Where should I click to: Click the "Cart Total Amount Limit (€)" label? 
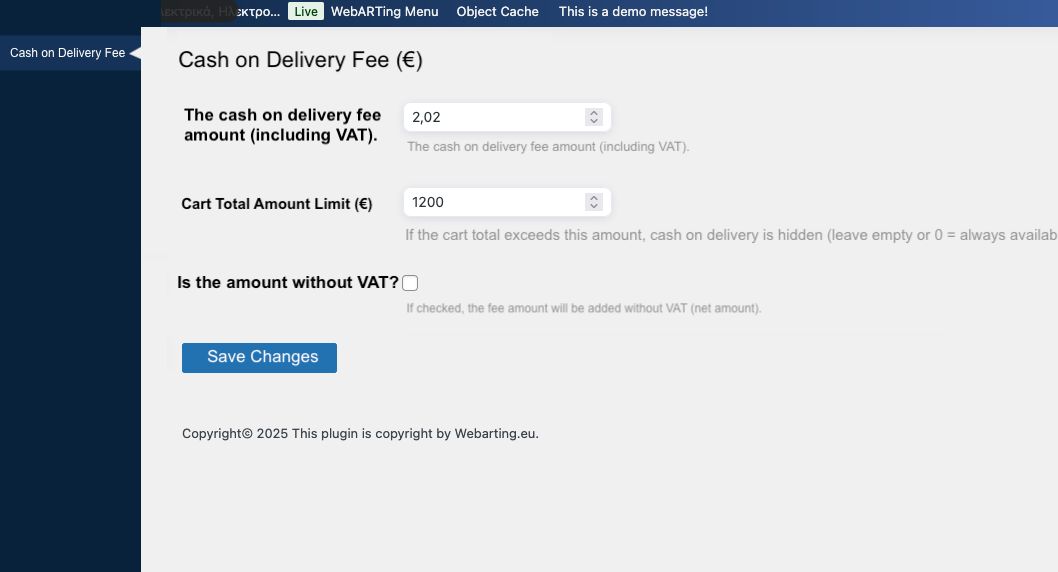pos(276,204)
